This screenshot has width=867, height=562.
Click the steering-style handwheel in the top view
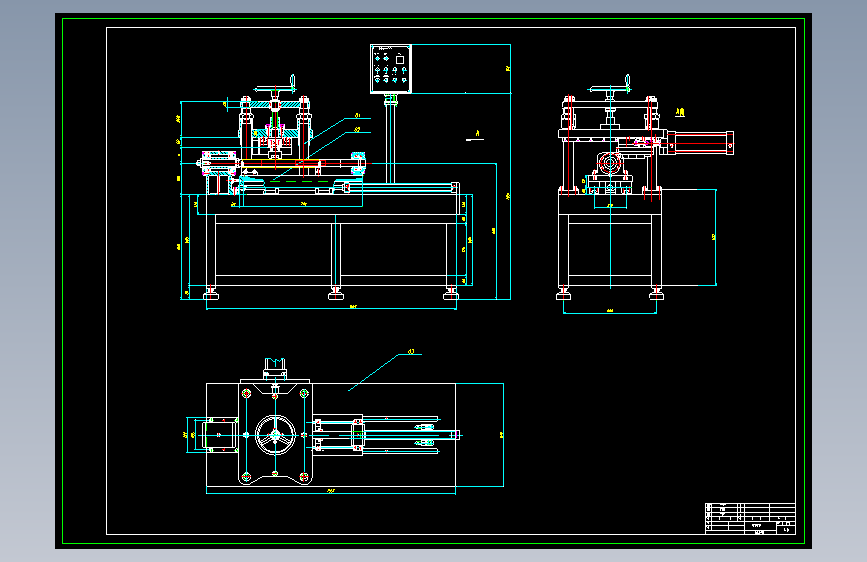275,435
